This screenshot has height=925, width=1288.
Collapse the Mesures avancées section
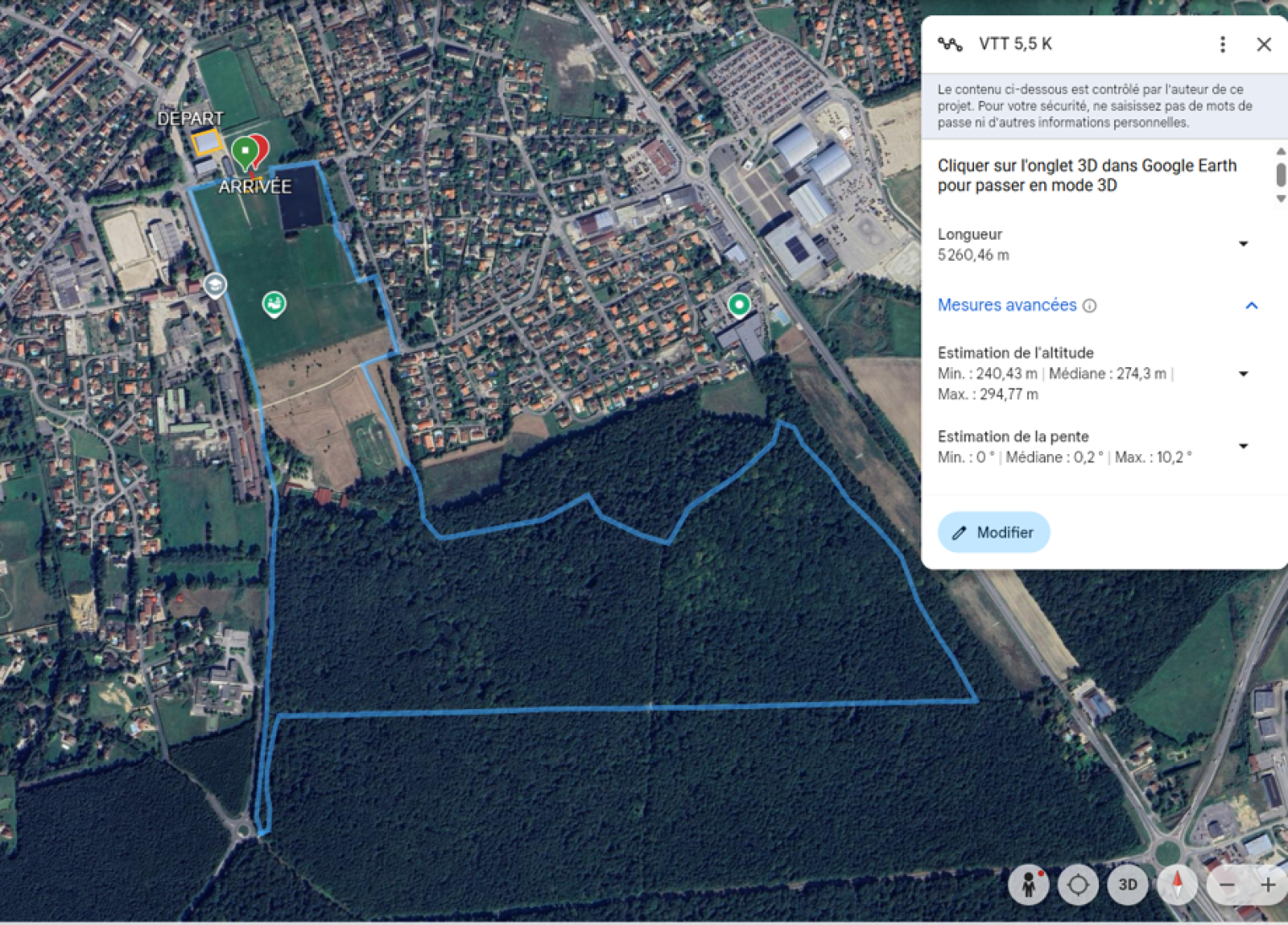1252,305
